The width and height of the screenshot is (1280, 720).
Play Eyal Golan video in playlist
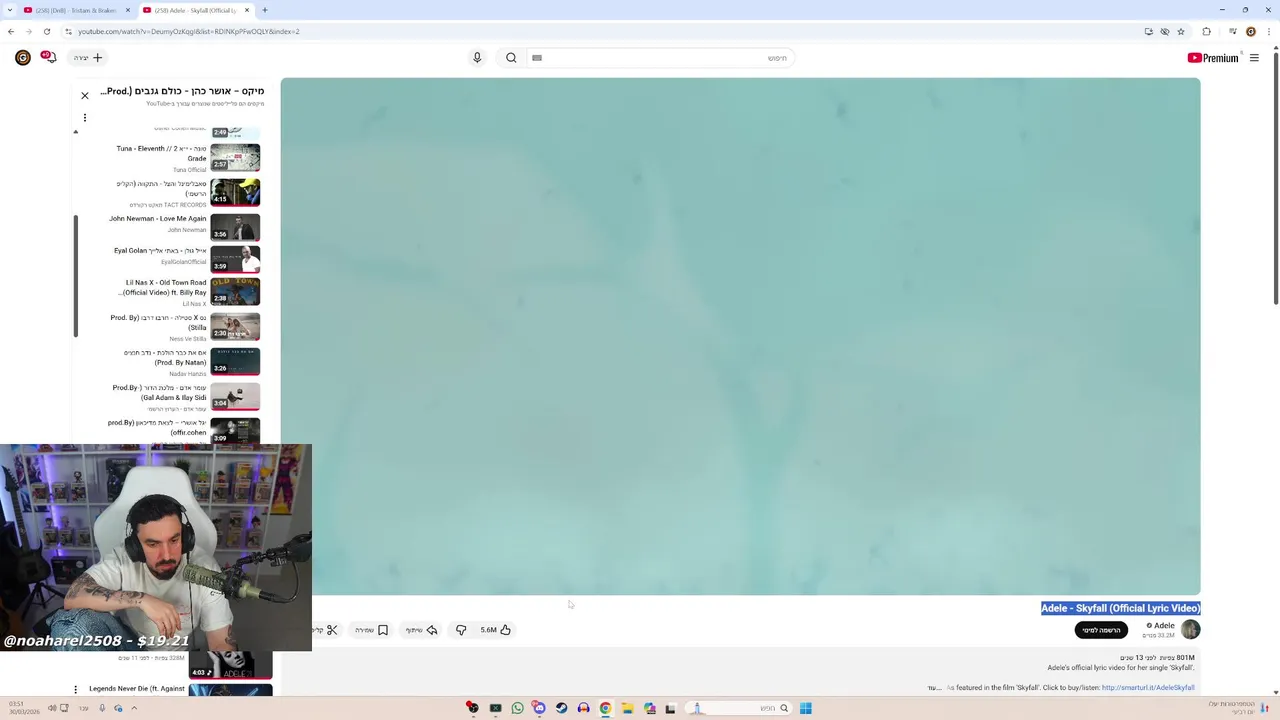point(185,258)
